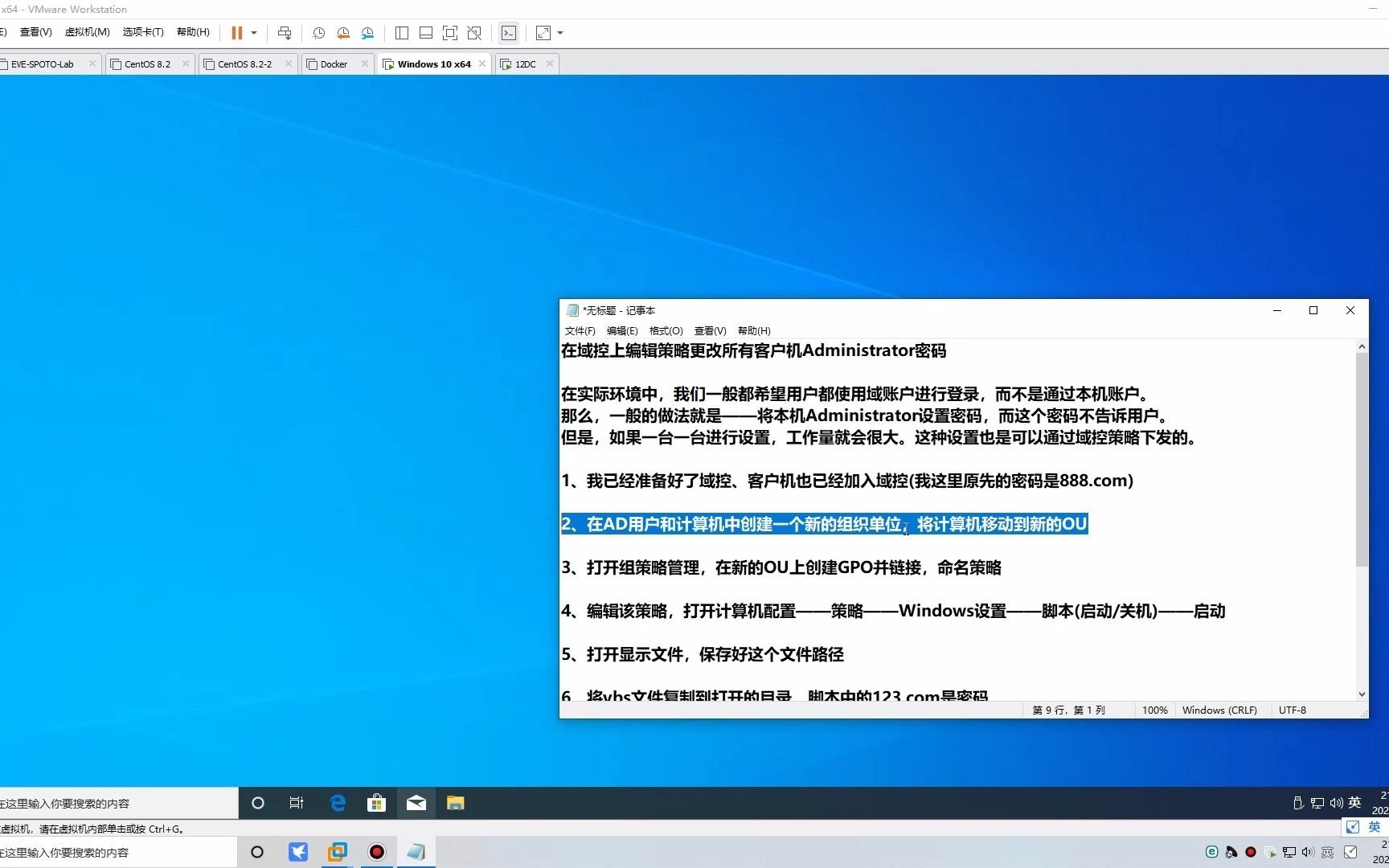Click the highlighted line starting with 2、在AD用户和计算机
Screen dimensions: 1389x868
(824, 524)
